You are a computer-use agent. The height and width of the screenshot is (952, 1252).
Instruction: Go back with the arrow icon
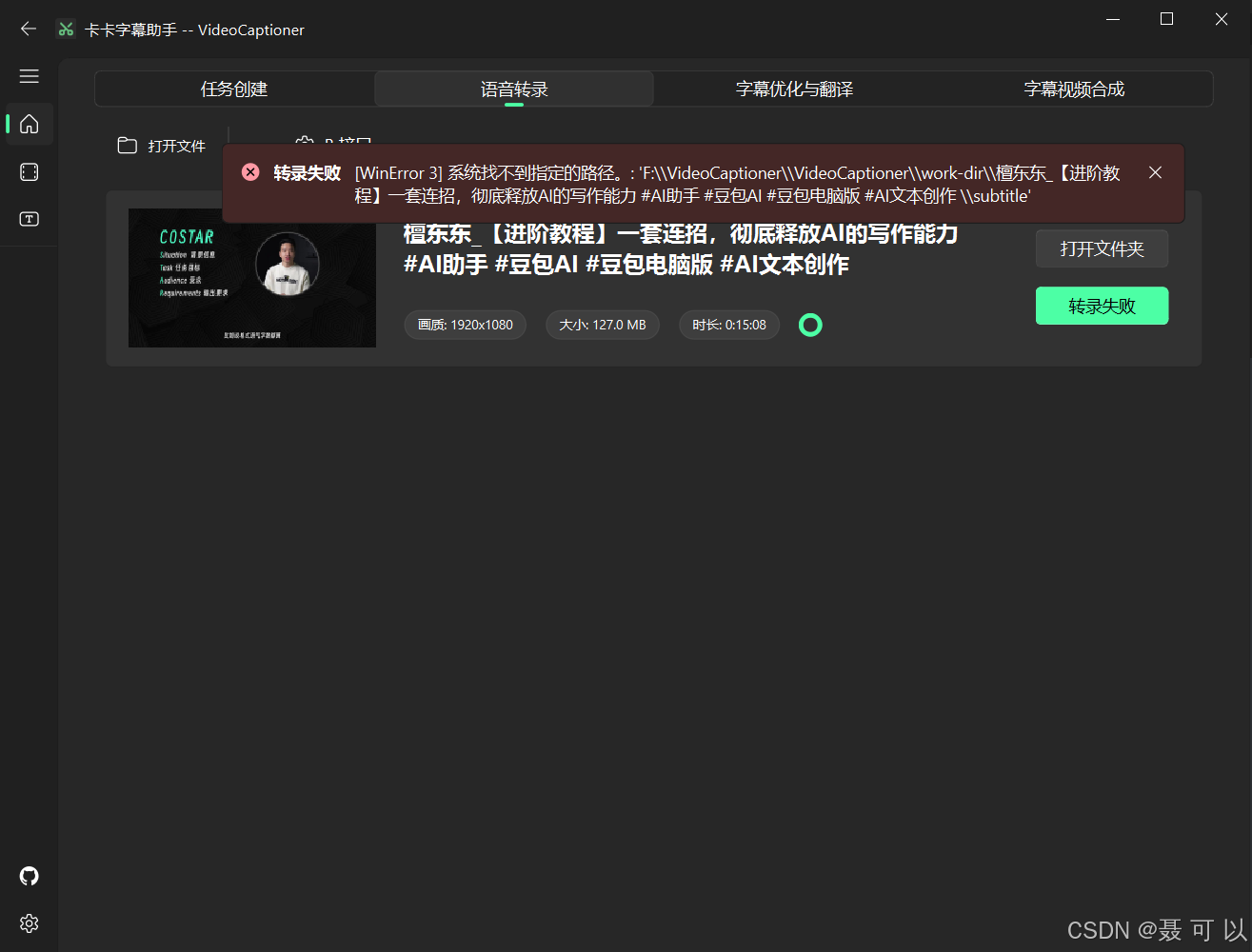29,29
